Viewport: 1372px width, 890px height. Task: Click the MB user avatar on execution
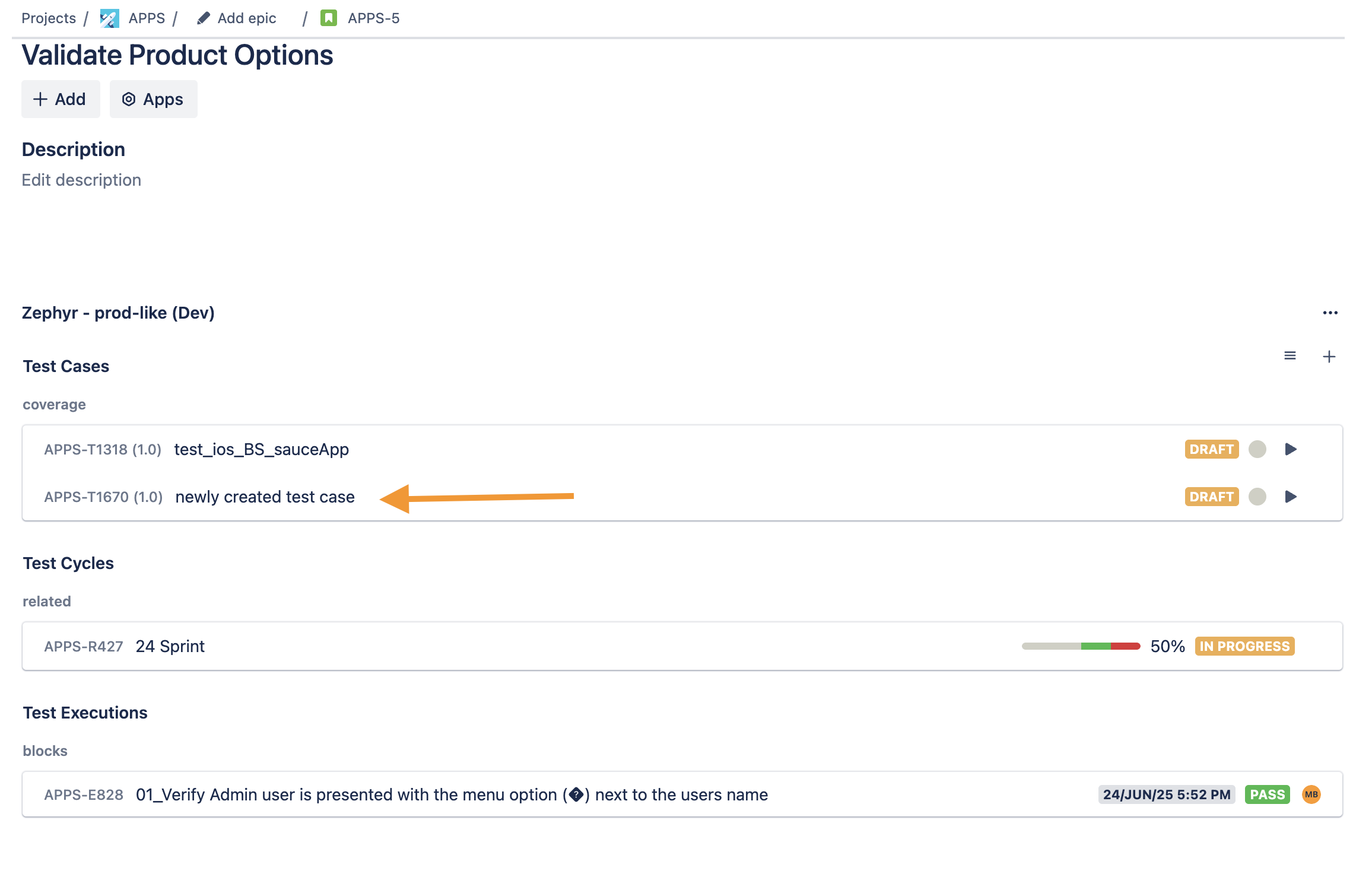[1311, 794]
